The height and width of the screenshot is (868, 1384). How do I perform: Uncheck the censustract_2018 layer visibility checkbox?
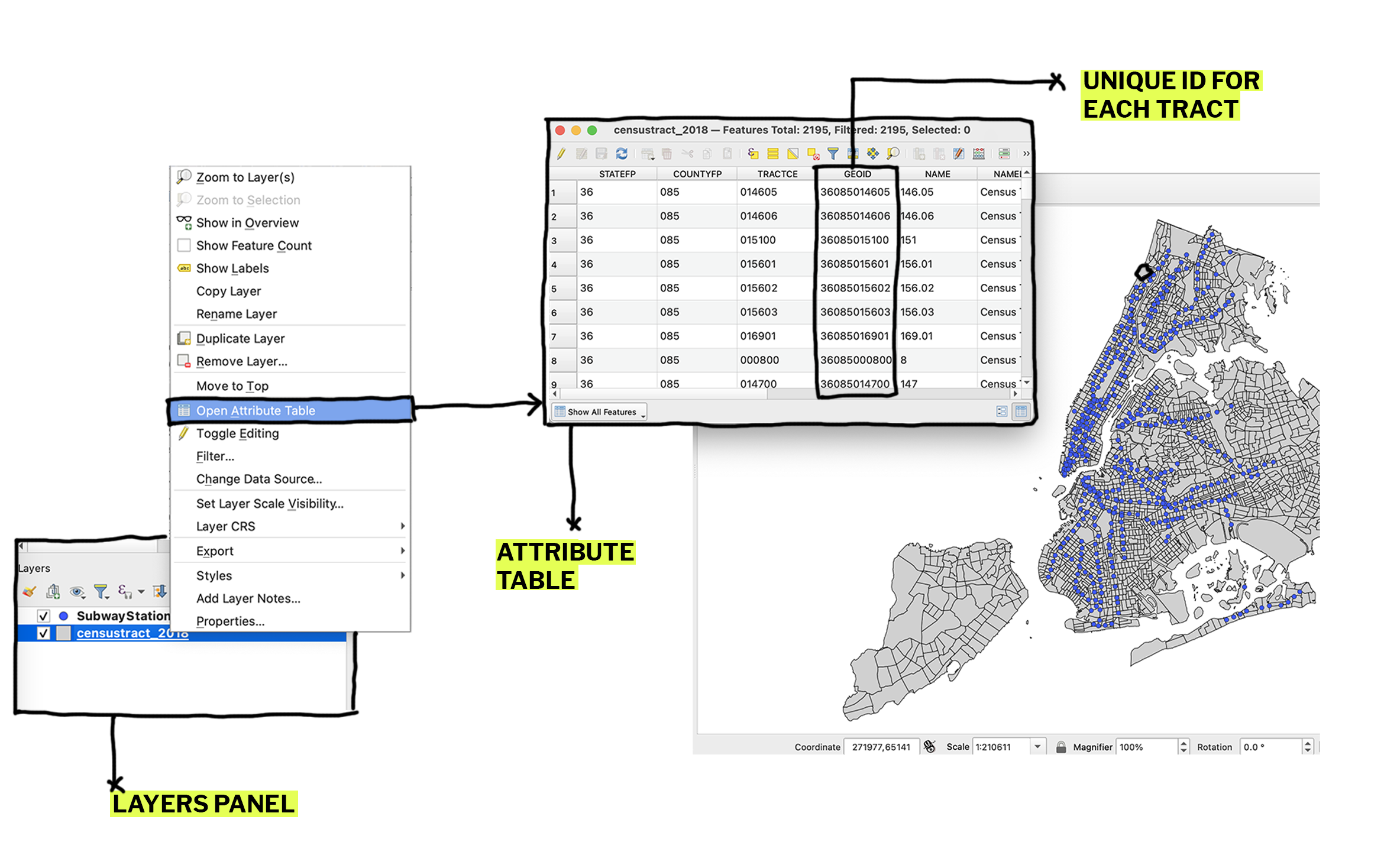43,633
